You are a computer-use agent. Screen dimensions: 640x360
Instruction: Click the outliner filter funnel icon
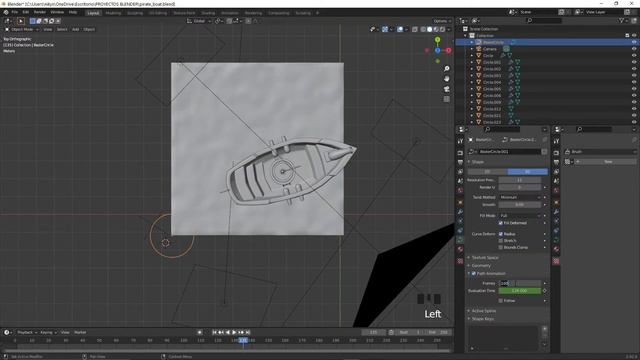(x=621, y=20)
